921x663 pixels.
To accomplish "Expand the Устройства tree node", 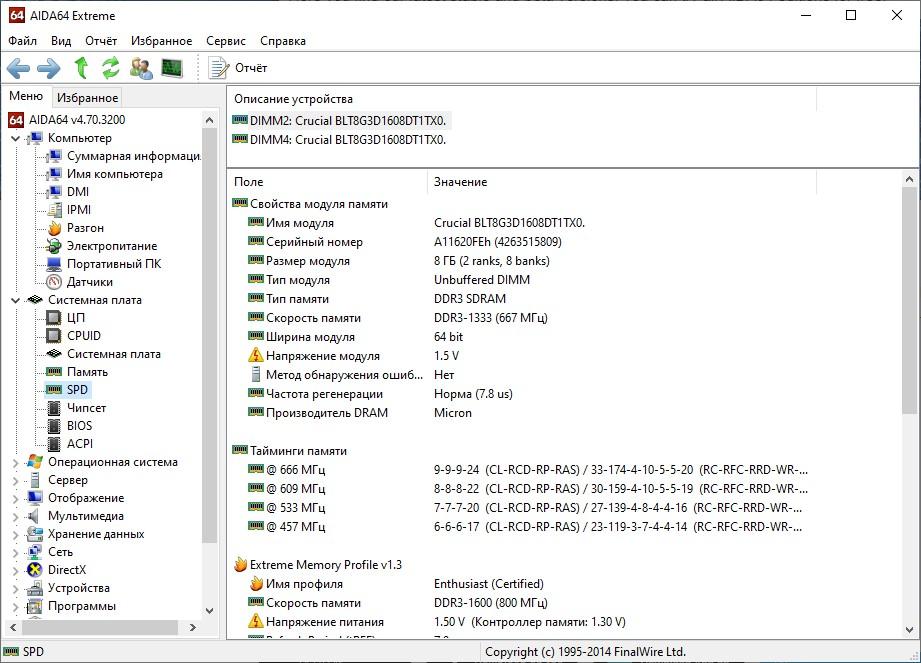I will tap(15, 588).
